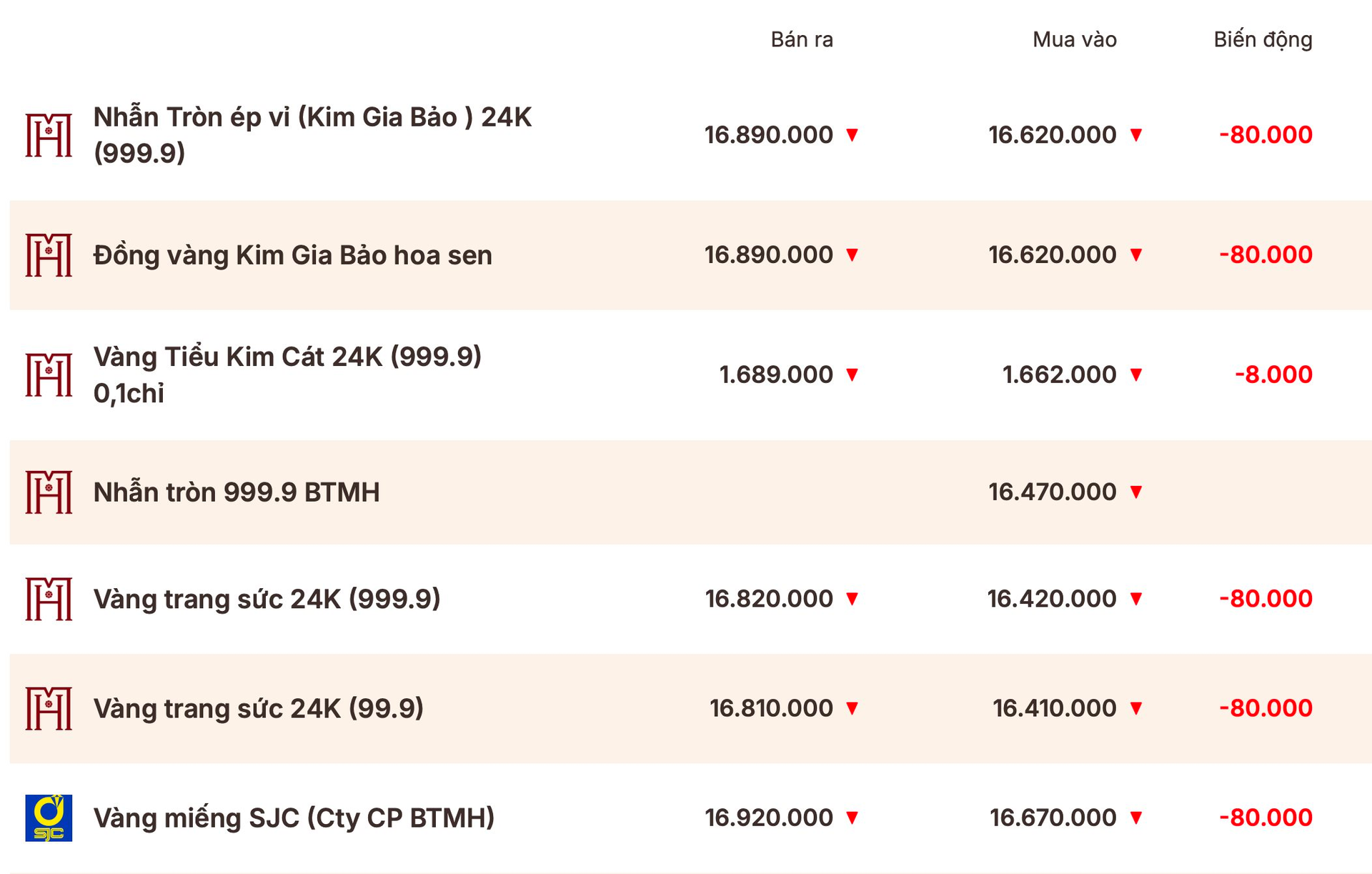This screenshot has height=874, width=1372.
Task: Click the Nhẫn tròn 999.9 BTMH name
Action: (237, 492)
